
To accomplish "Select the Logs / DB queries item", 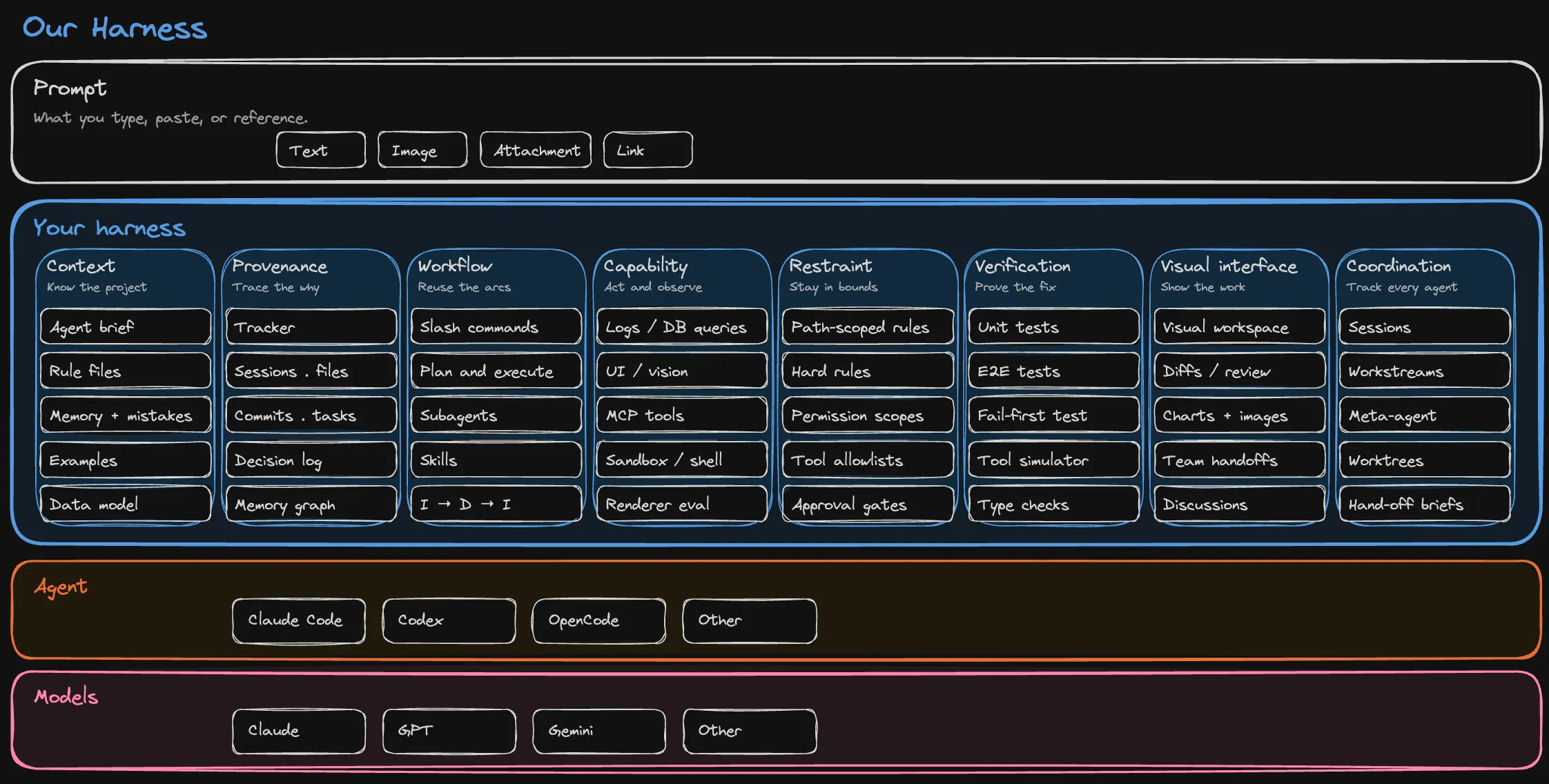I will tap(682, 326).
